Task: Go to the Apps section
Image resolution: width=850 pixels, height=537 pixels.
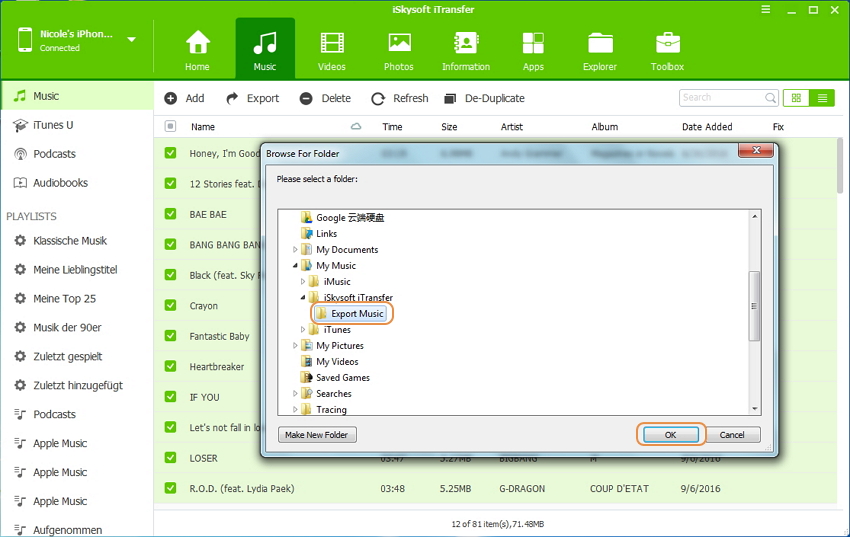Action: coord(533,50)
